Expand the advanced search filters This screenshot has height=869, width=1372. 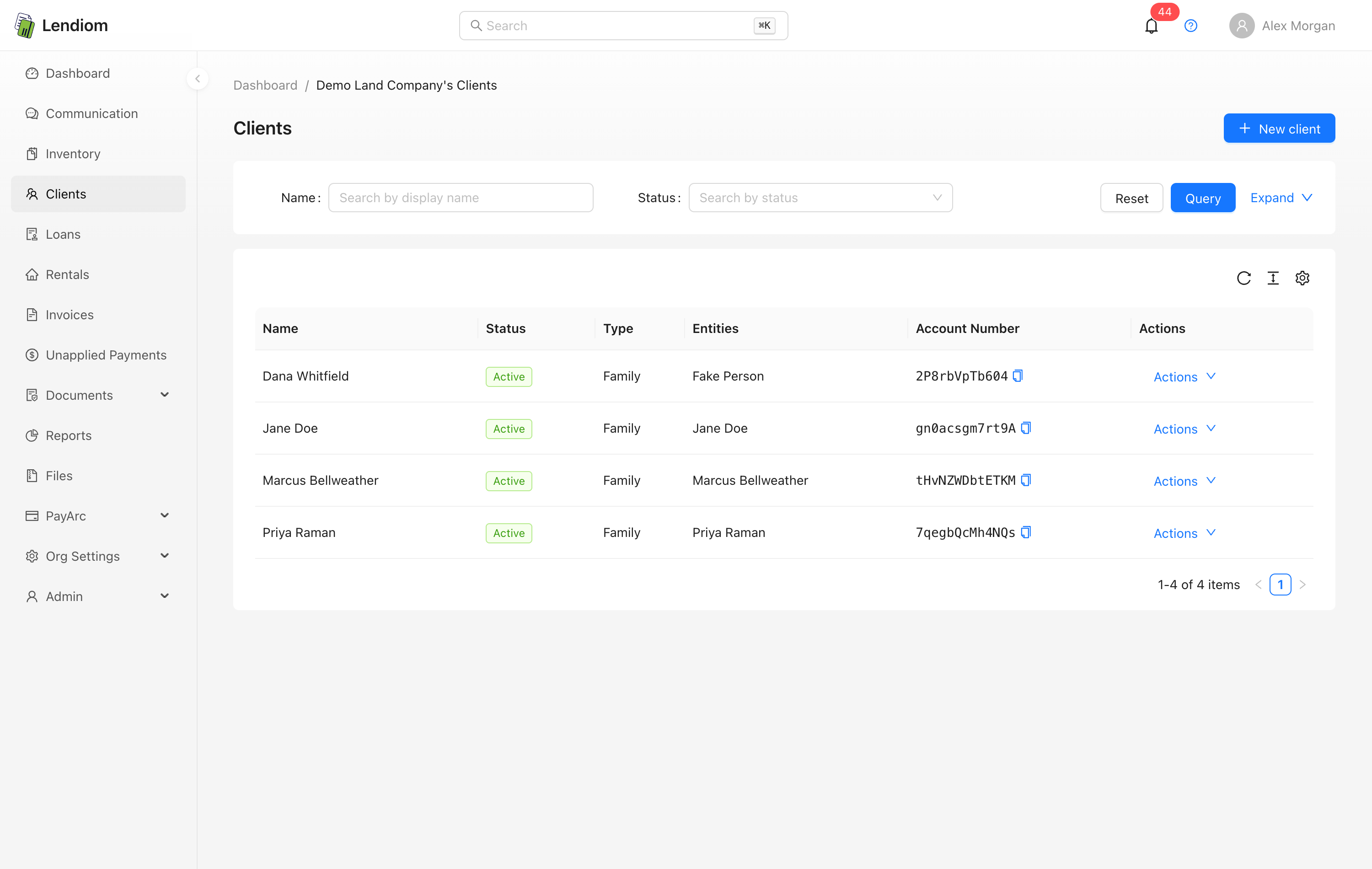click(1281, 198)
